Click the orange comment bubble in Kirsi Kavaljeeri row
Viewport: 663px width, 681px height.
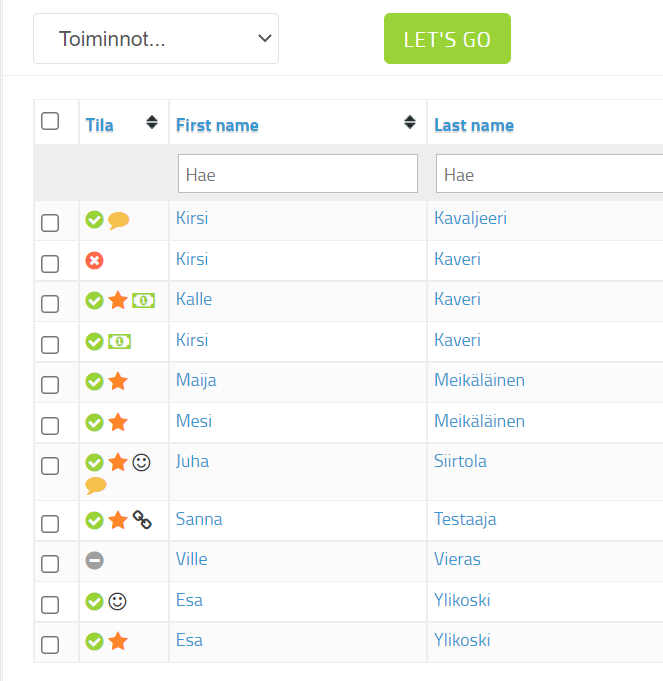click(119, 220)
